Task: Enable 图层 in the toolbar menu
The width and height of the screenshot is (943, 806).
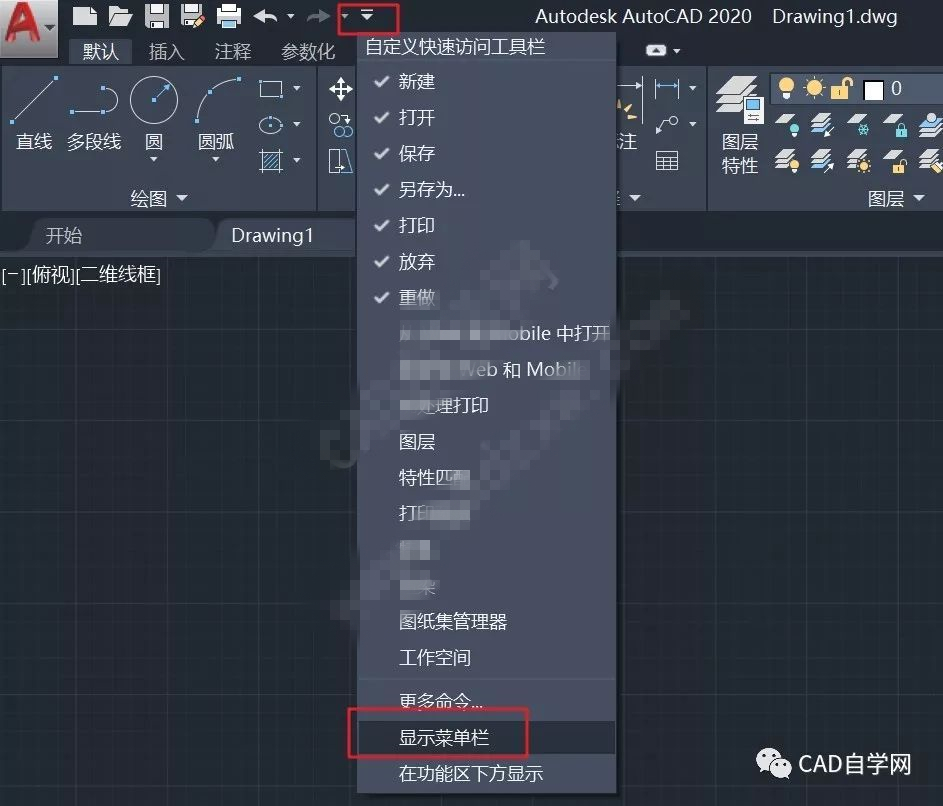Action: (486, 442)
